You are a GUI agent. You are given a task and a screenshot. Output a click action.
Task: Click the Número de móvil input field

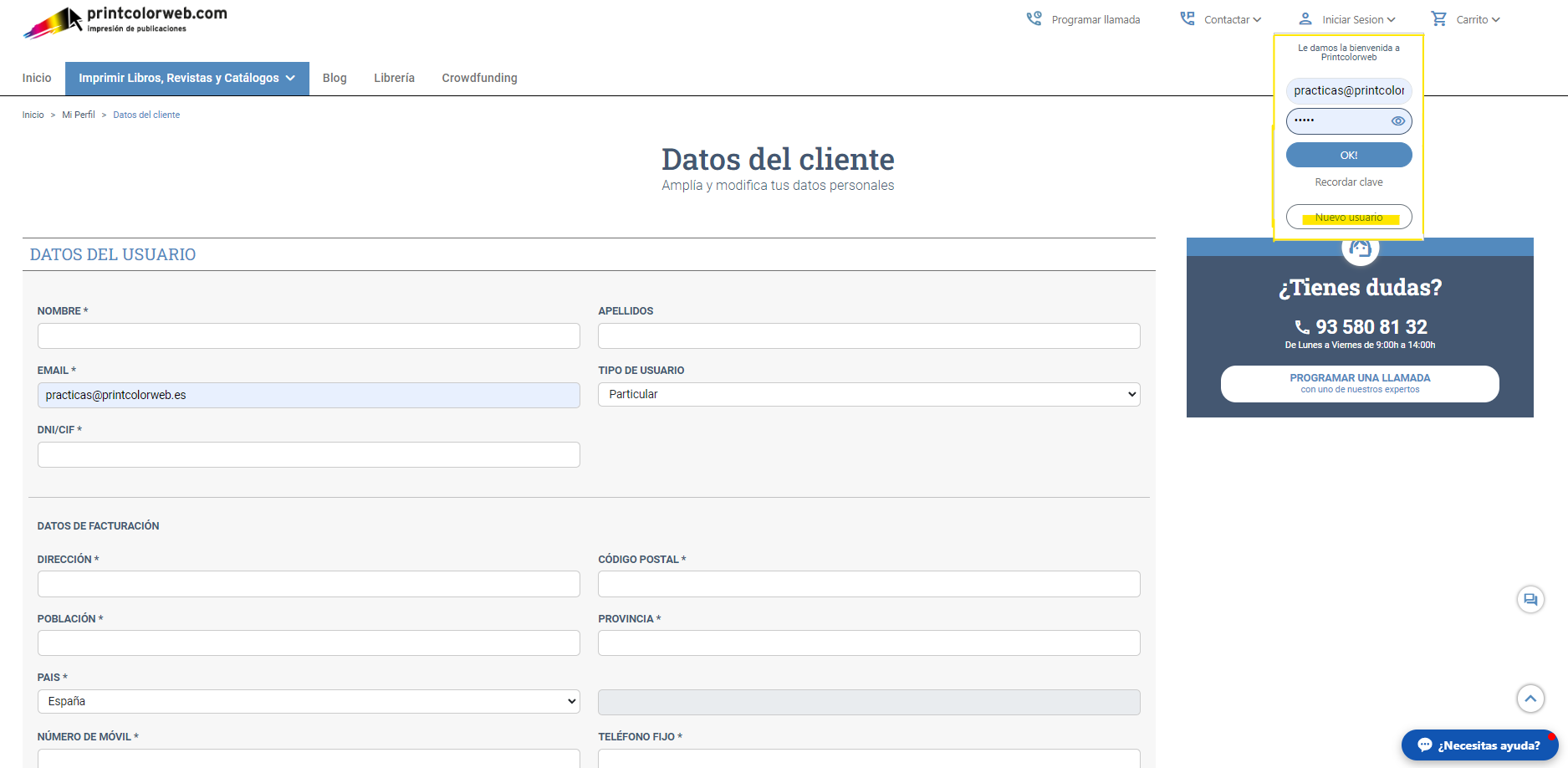309,759
